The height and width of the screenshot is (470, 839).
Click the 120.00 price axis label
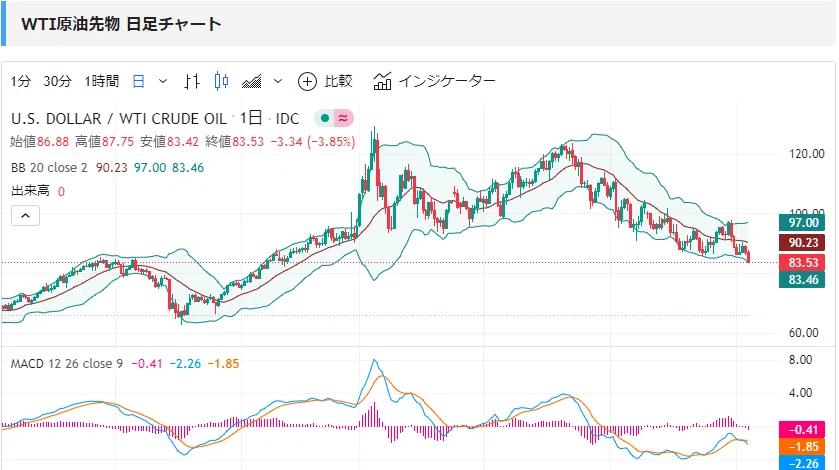coord(807,154)
